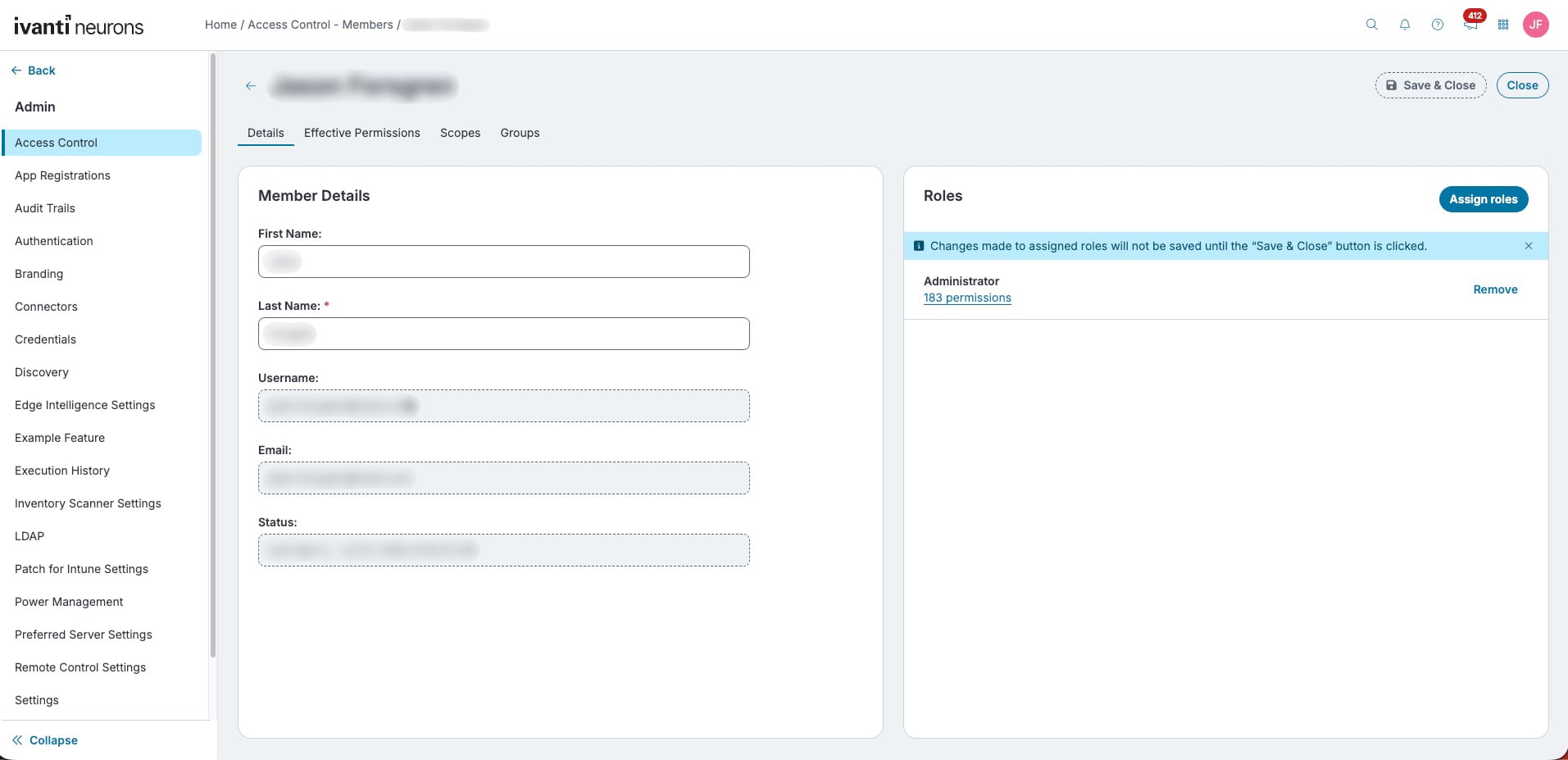
Task: Click back arrow beside member name
Action: tap(251, 85)
